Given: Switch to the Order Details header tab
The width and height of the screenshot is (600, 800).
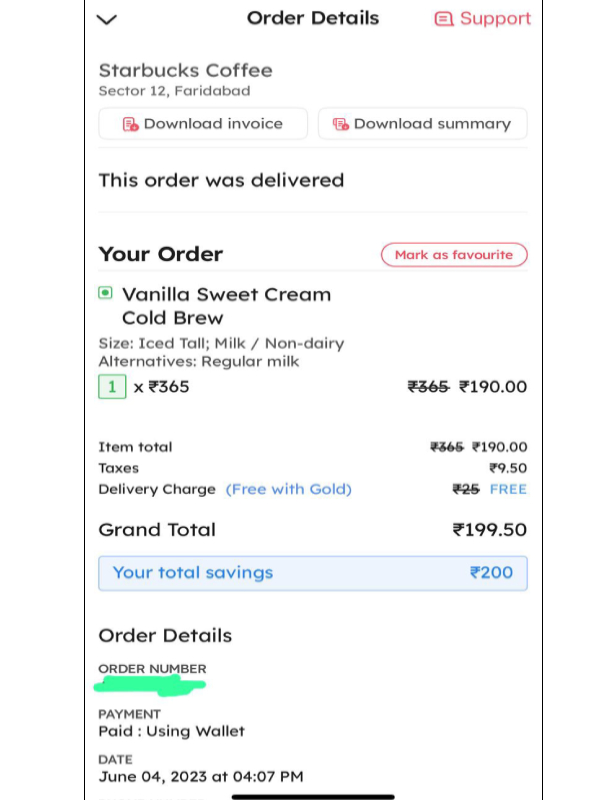Looking at the screenshot, I should [313, 18].
